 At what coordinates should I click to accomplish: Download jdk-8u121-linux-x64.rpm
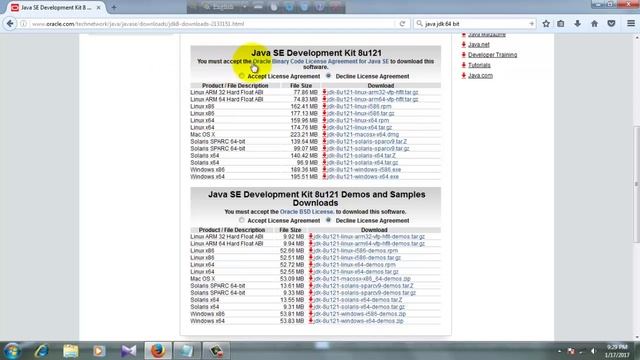(358, 120)
